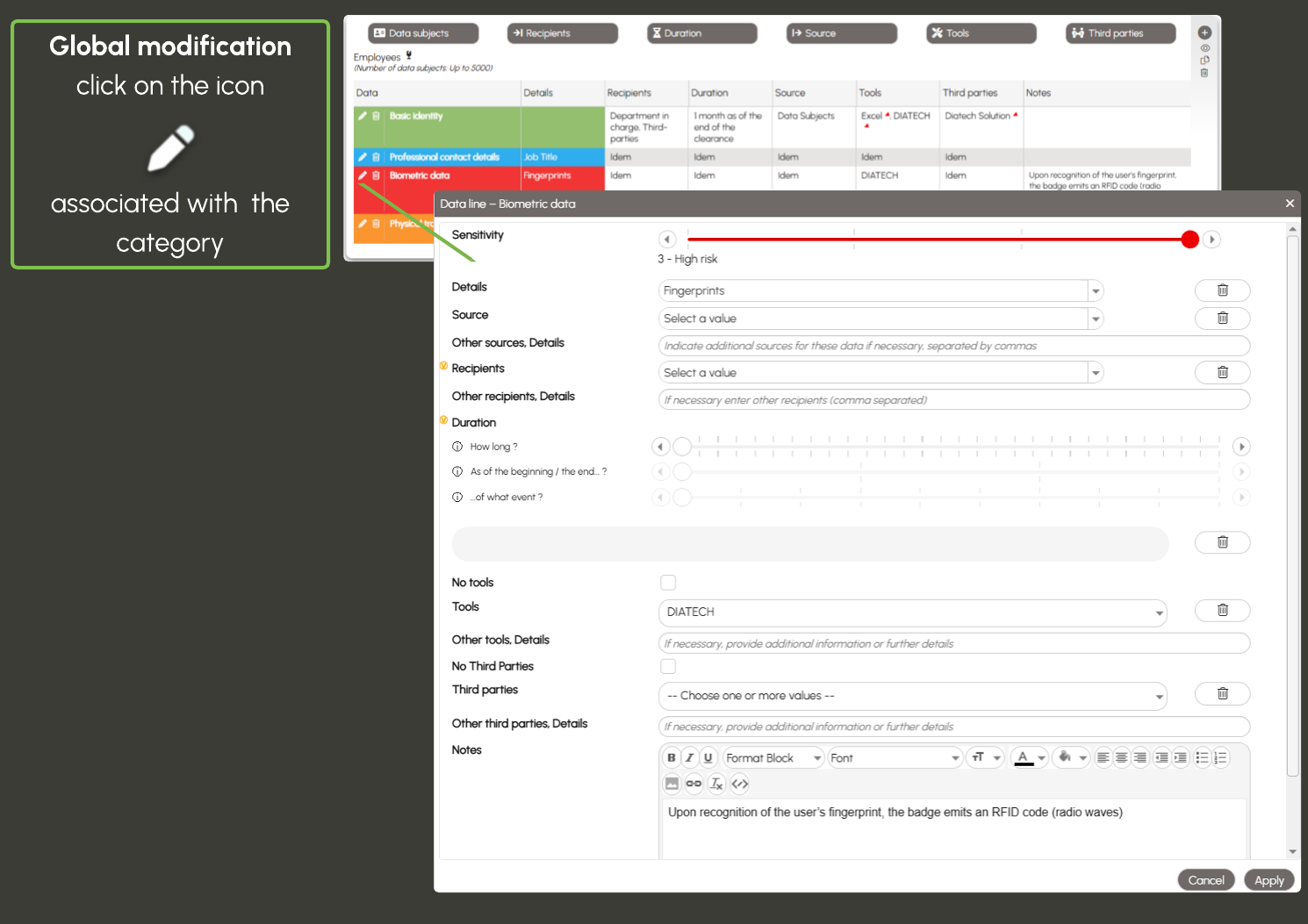The height and width of the screenshot is (924, 1308).
Task: Switch to the Third parties tab
Action: pos(1120,33)
